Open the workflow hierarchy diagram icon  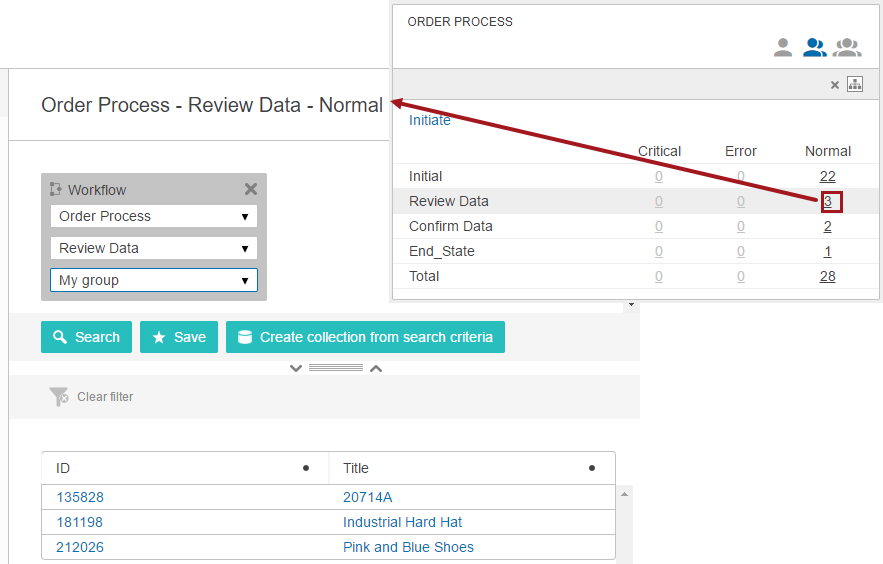click(855, 84)
